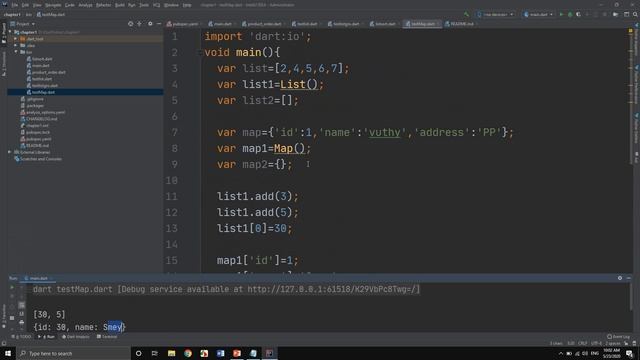Click the Search Everywhere magnifier icon
Image resolution: width=640 pixels, height=360 pixels.
coord(635,14)
